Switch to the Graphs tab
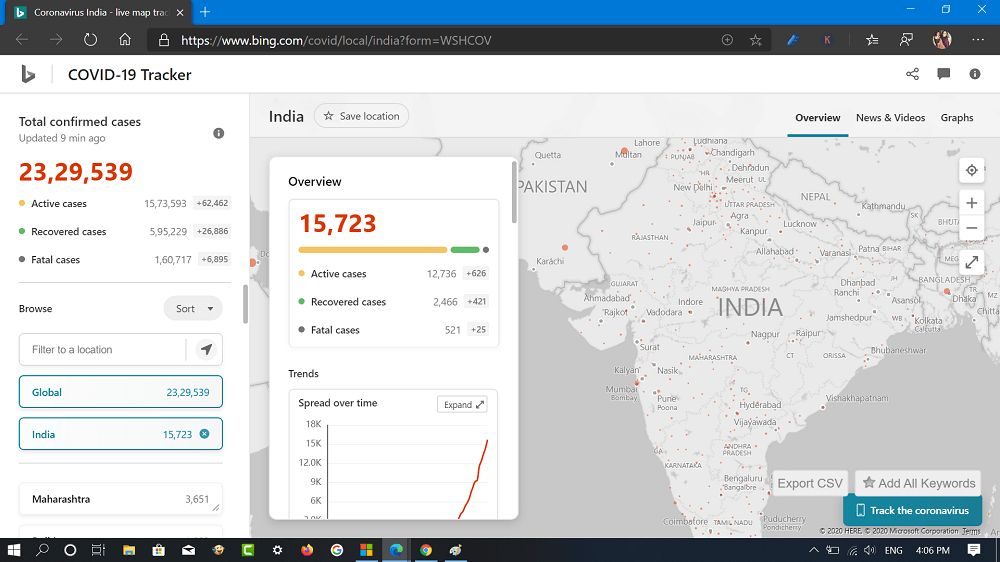This screenshot has width=1000, height=562. coord(957,117)
